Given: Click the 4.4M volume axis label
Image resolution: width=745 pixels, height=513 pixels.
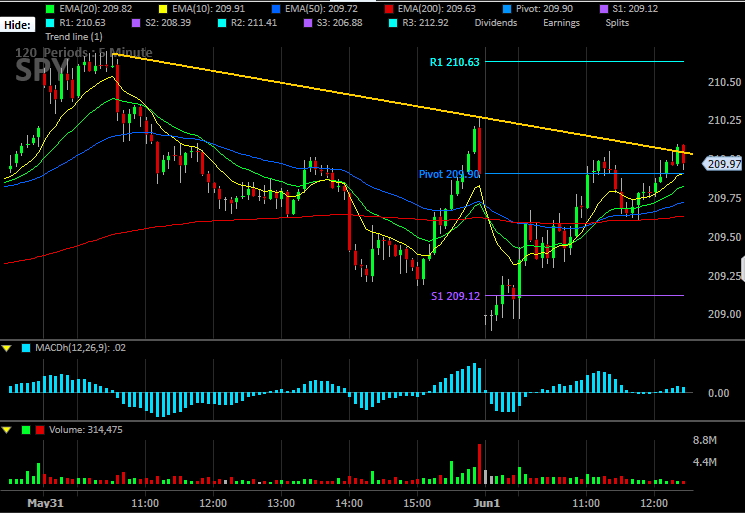Looking at the screenshot, I should [x=705, y=462].
